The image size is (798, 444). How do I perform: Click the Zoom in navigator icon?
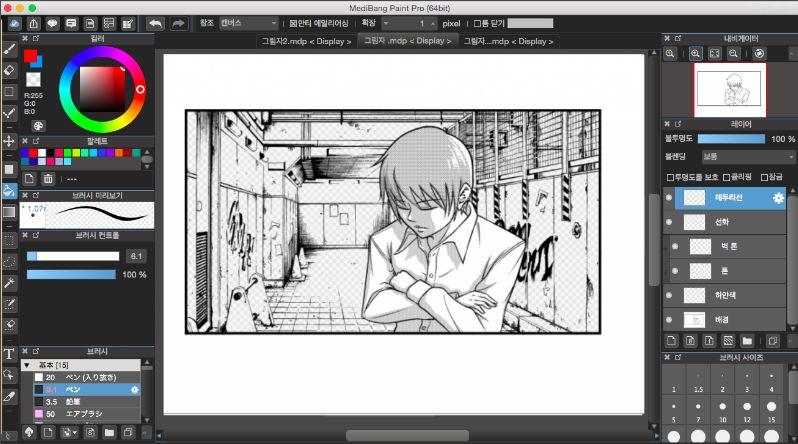[x=695, y=53]
